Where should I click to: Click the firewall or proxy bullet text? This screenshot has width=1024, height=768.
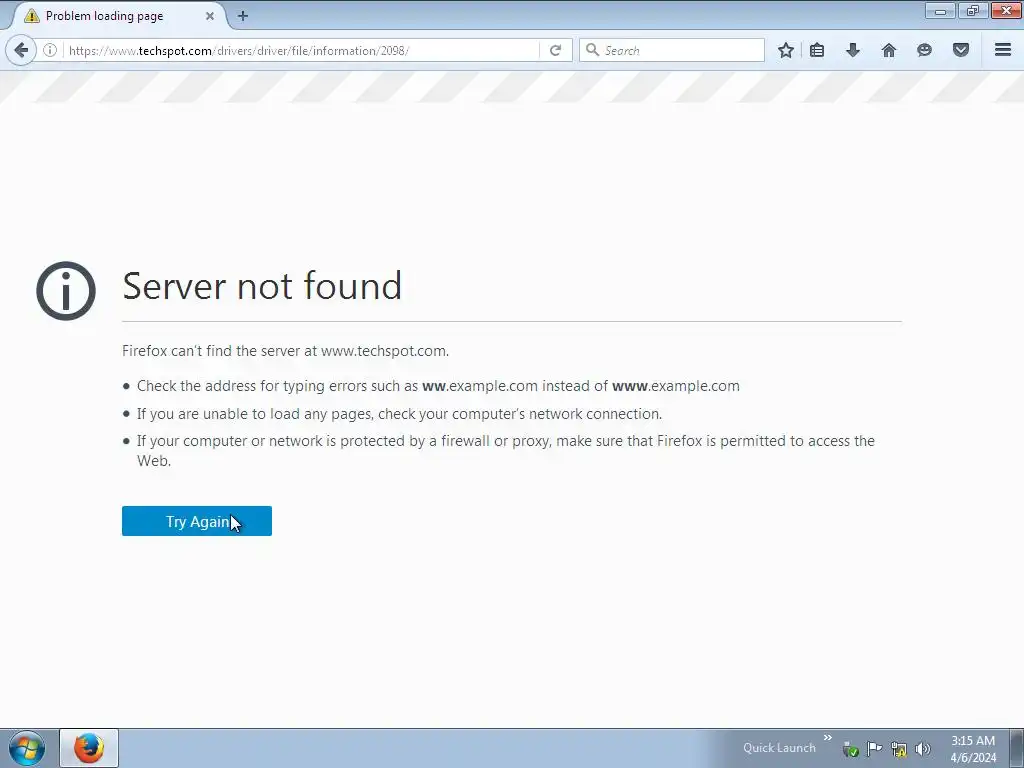[505, 451]
